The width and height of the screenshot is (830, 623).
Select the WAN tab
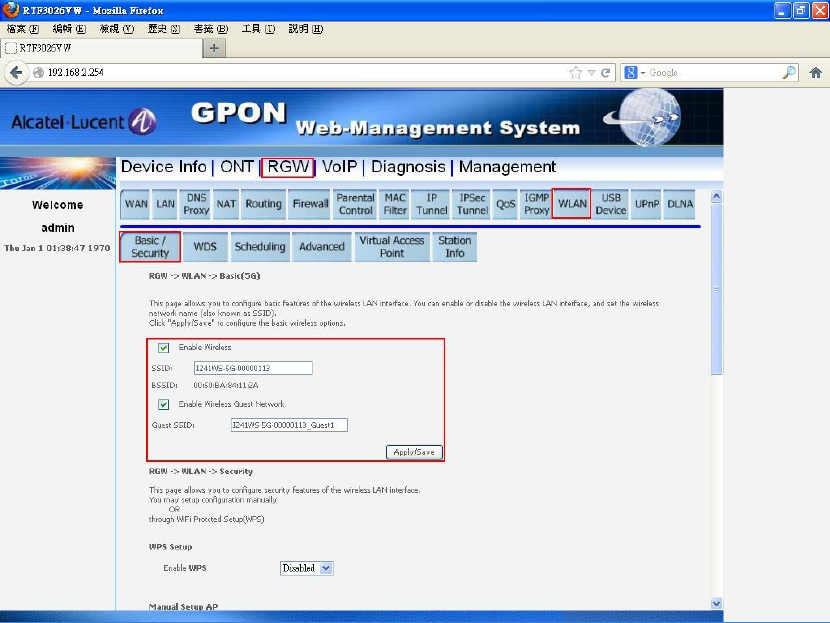[136, 204]
